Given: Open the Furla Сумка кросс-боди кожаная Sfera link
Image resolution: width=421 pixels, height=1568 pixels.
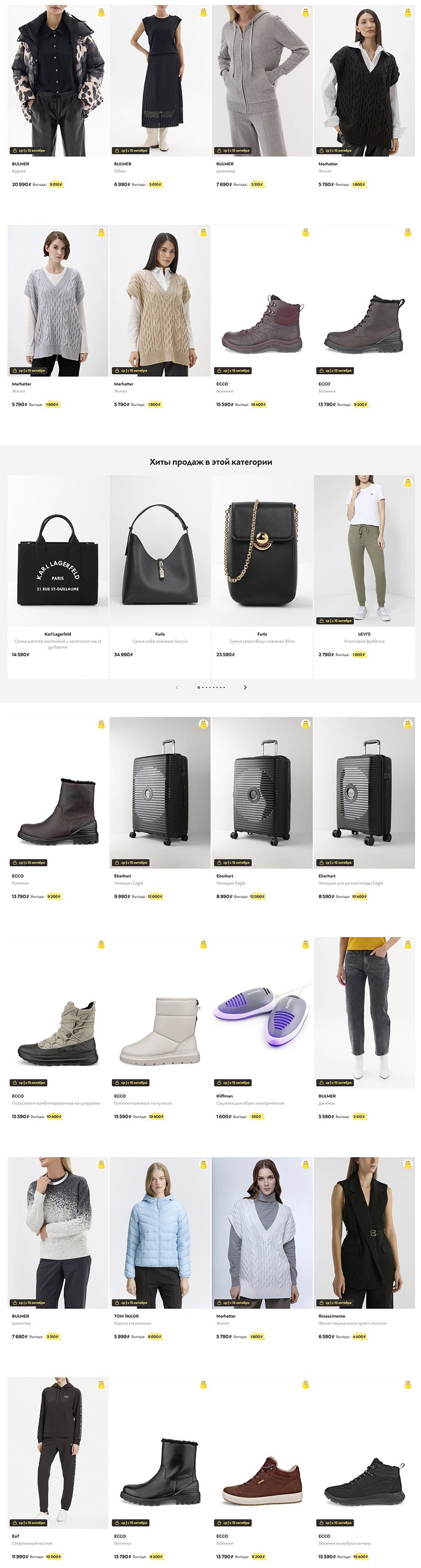Looking at the screenshot, I should pyautogui.click(x=262, y=641).
